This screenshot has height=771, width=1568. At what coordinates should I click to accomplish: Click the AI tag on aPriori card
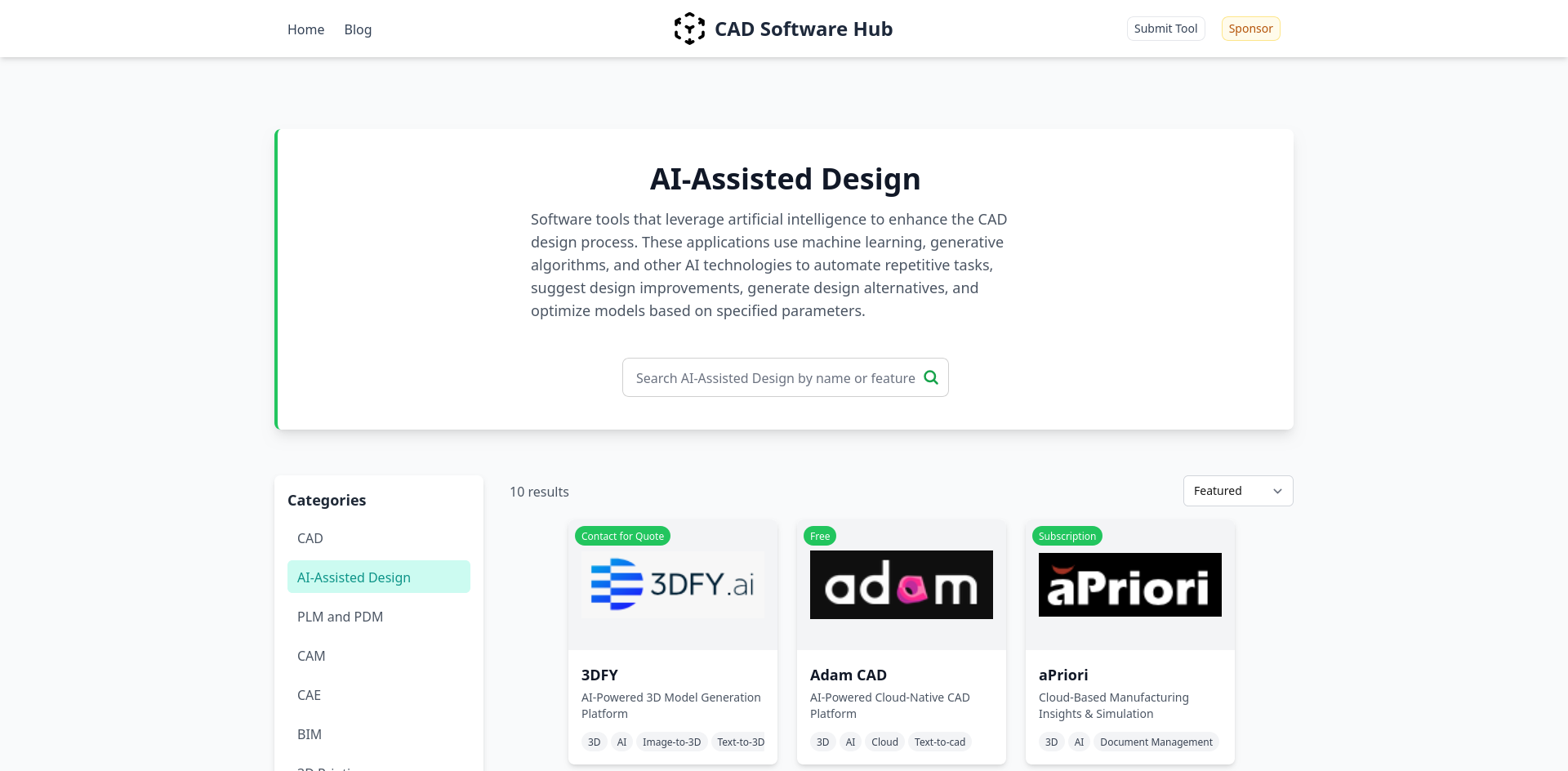pyautogui.click(x=1079, y=742)
